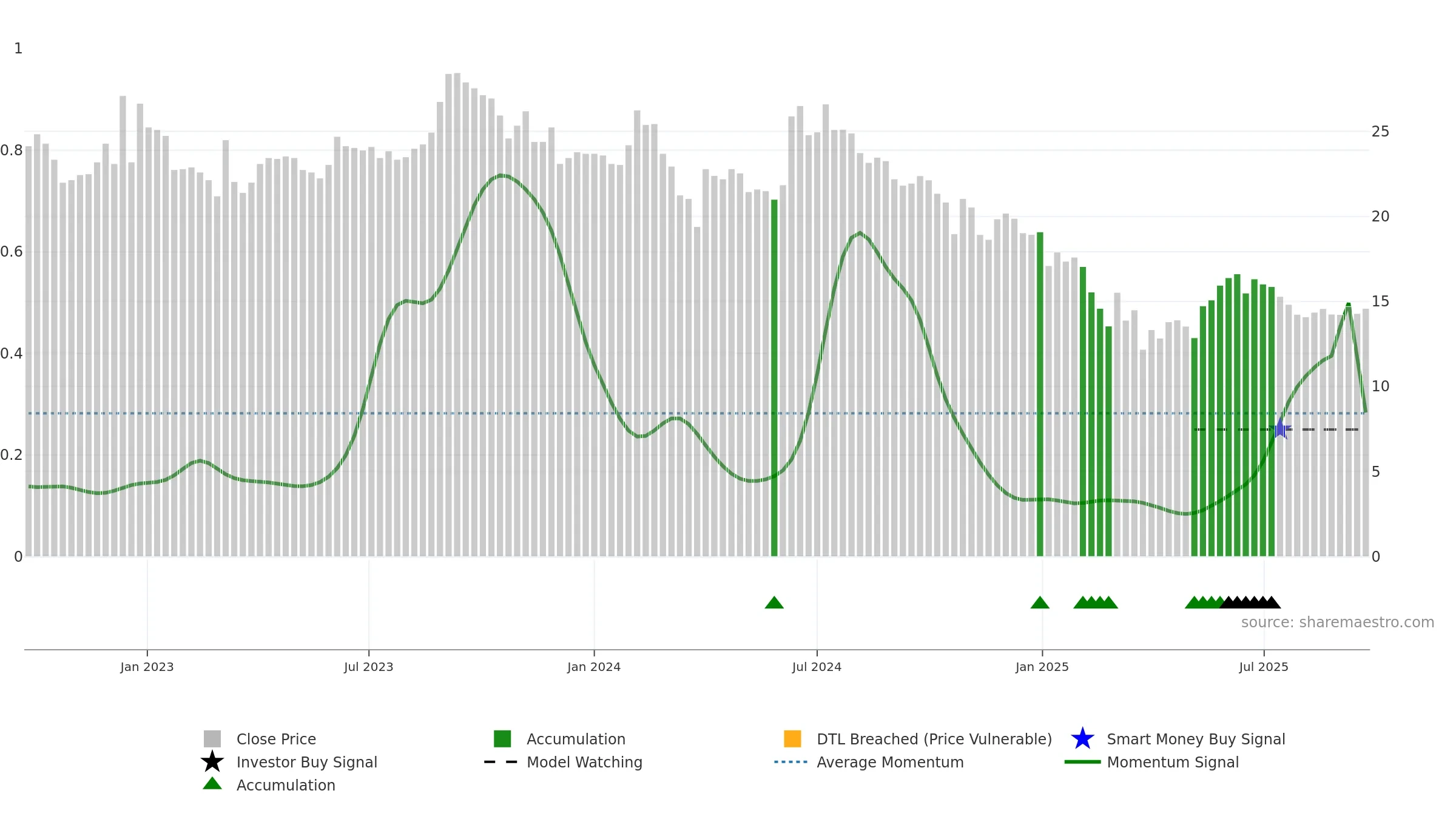Viewport: 1456px width, 819px height.
Task: Click the accumulation triangle at Jan 2025
Action: [1040, 602]
